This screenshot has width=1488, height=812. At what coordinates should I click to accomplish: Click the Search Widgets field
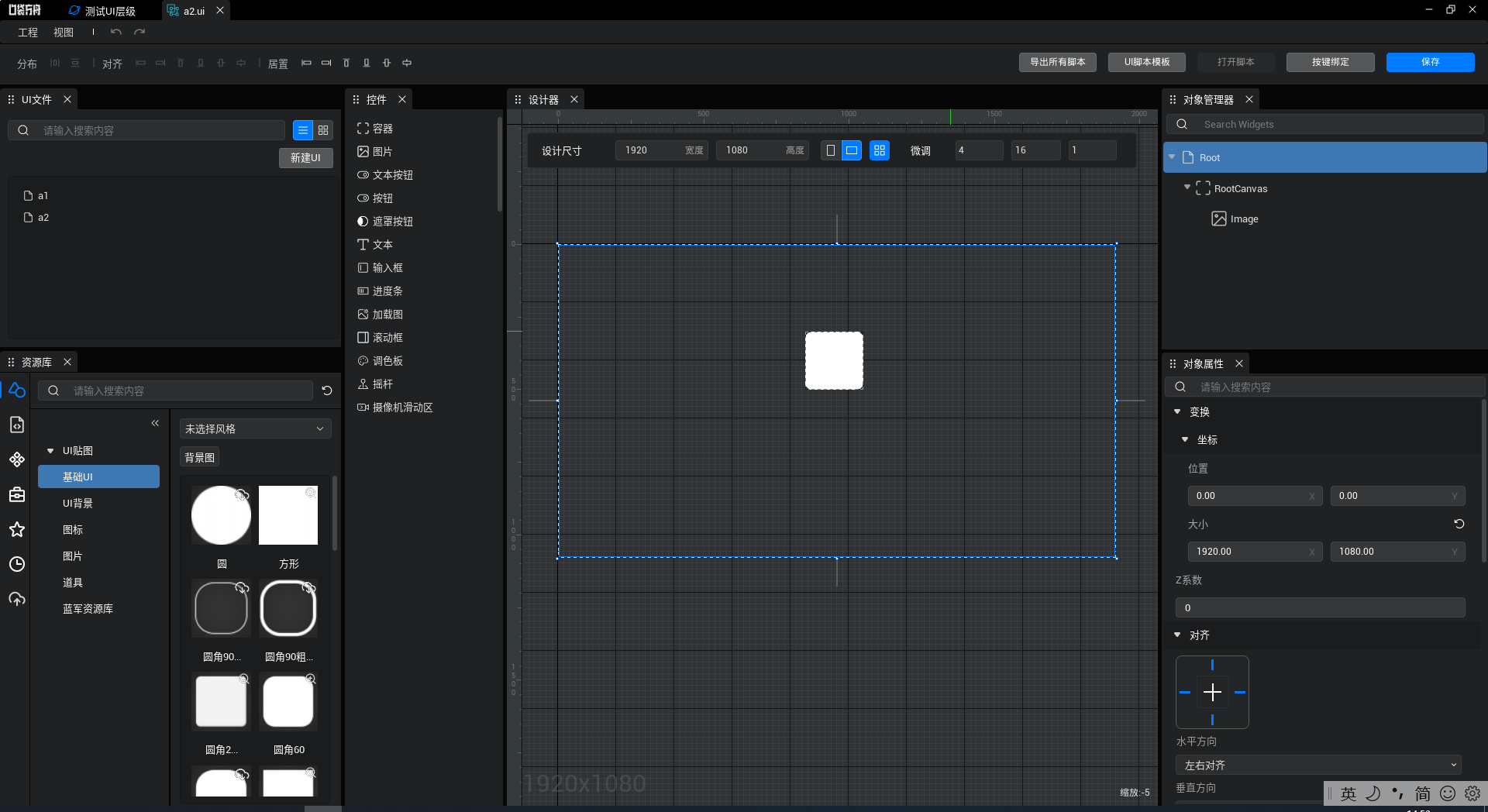[x=1325, y=124]
